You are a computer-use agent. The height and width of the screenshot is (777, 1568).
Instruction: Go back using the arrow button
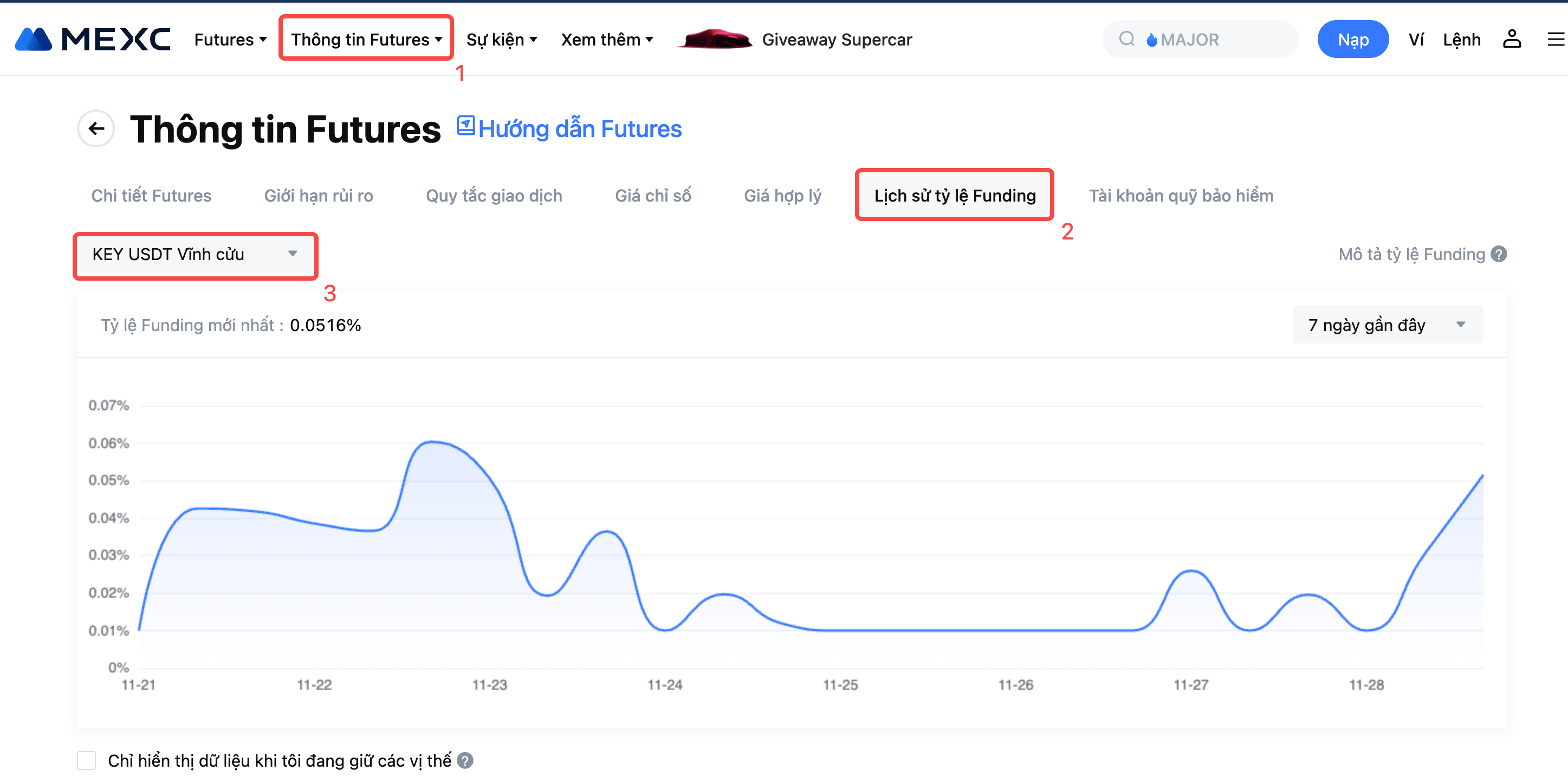[x=96, y=128]
